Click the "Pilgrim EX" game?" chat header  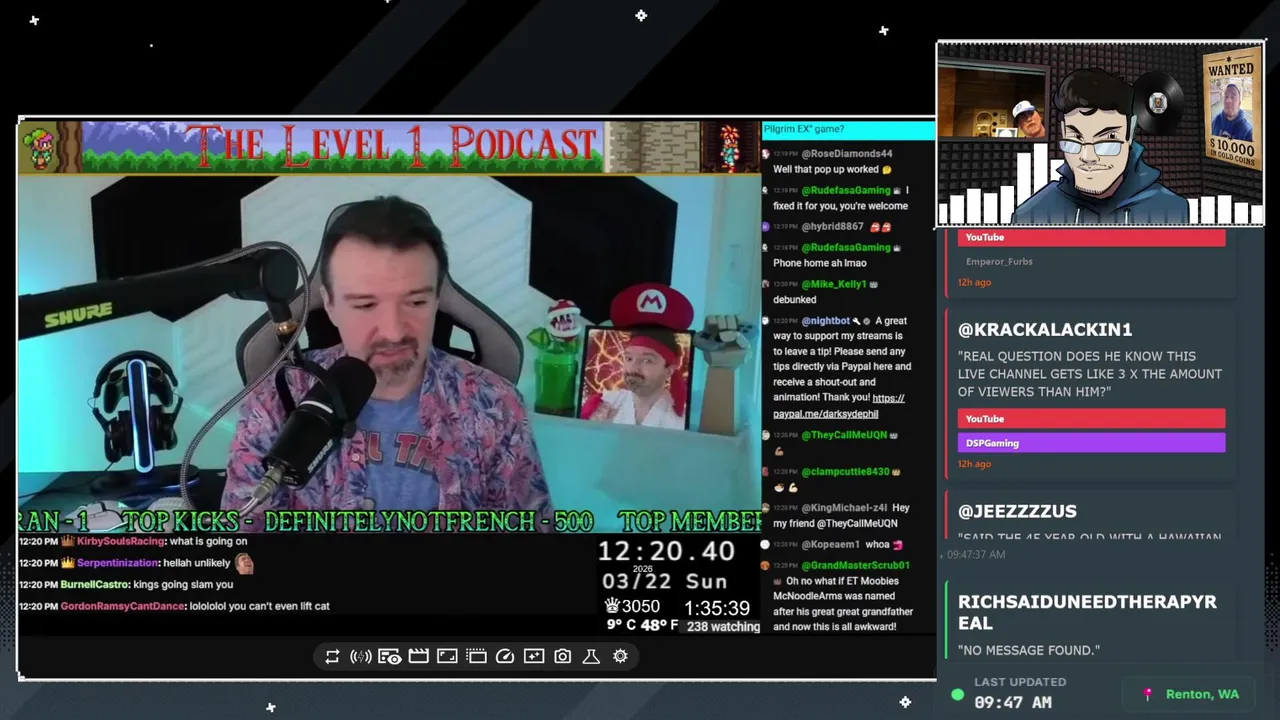pos(804,129)
